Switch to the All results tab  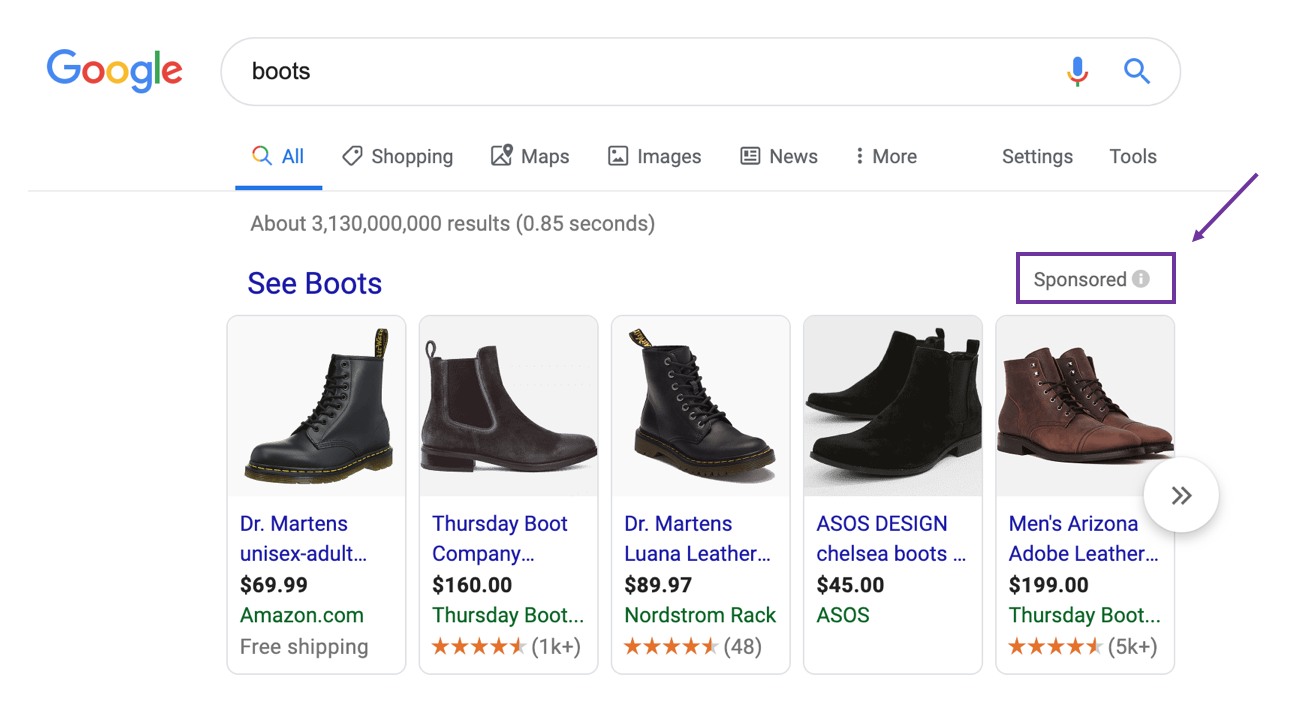click(279, 156)
